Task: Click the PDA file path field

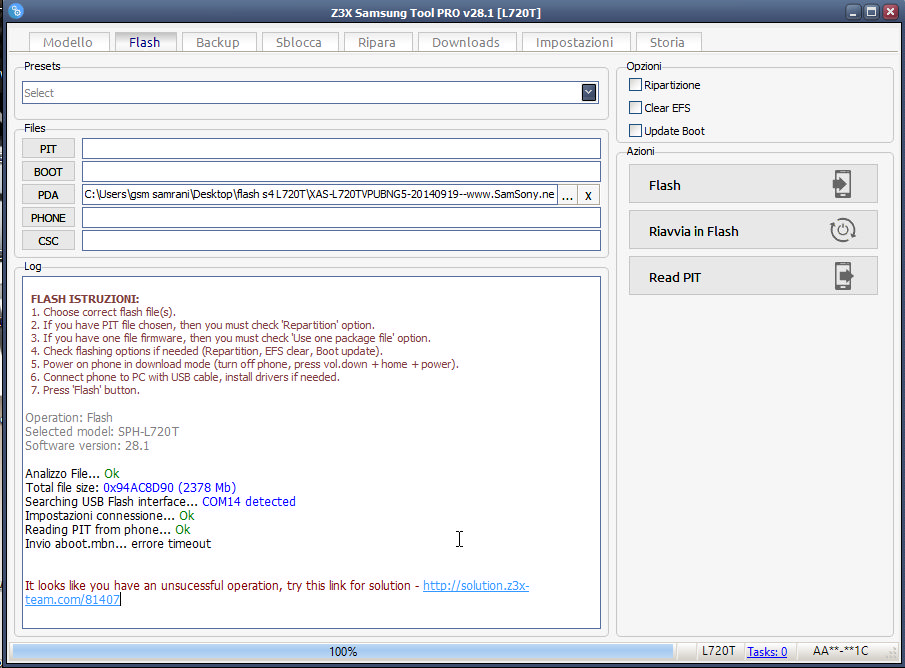Action: point(320,195)
